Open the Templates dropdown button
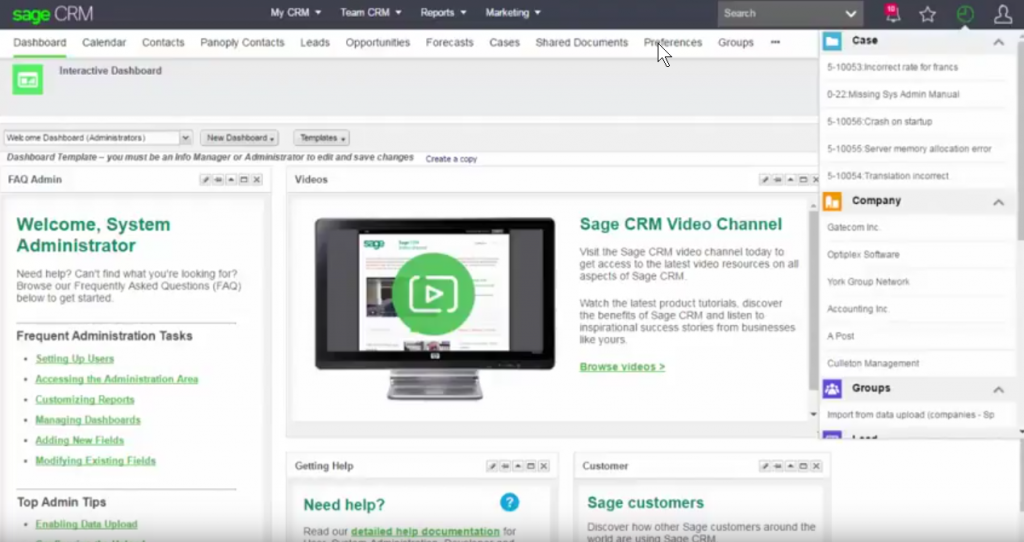Viewport: 1024px width, 542px height. [x=322, y=138]
